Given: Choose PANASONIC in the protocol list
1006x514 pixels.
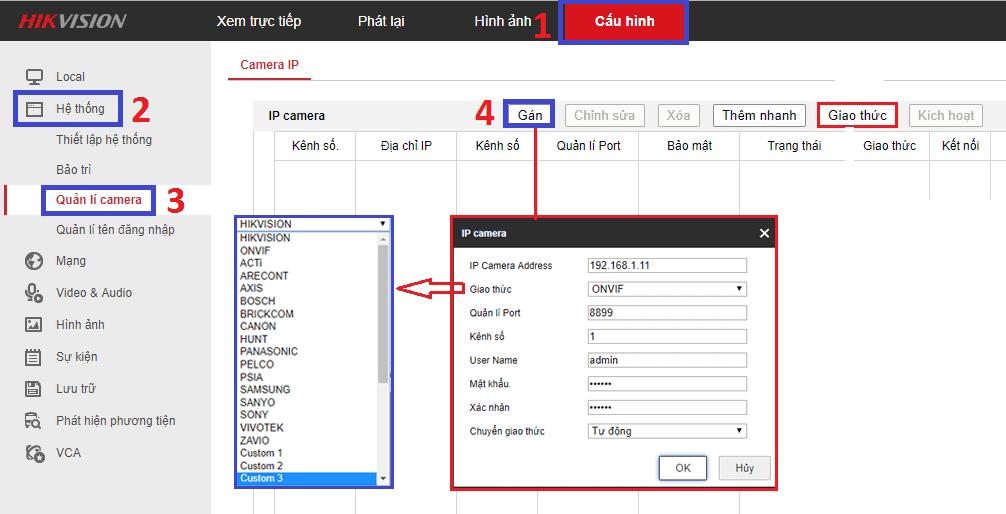Looking at the screenshot, I should pos(269,352).
